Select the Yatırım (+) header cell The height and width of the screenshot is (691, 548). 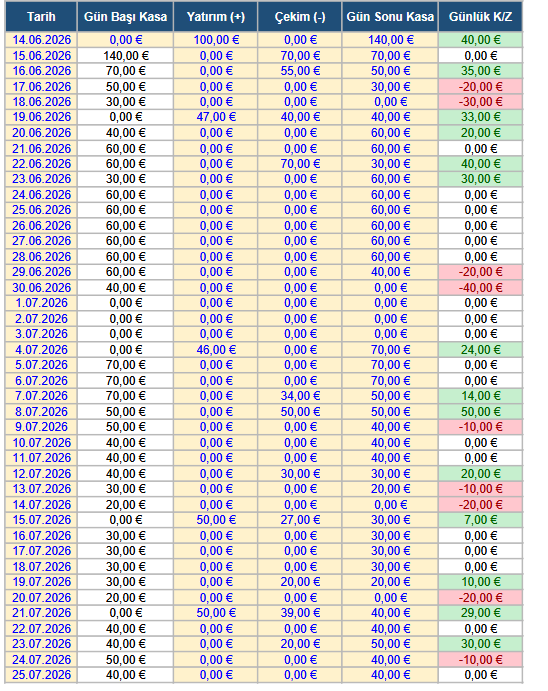coord(215,17)
